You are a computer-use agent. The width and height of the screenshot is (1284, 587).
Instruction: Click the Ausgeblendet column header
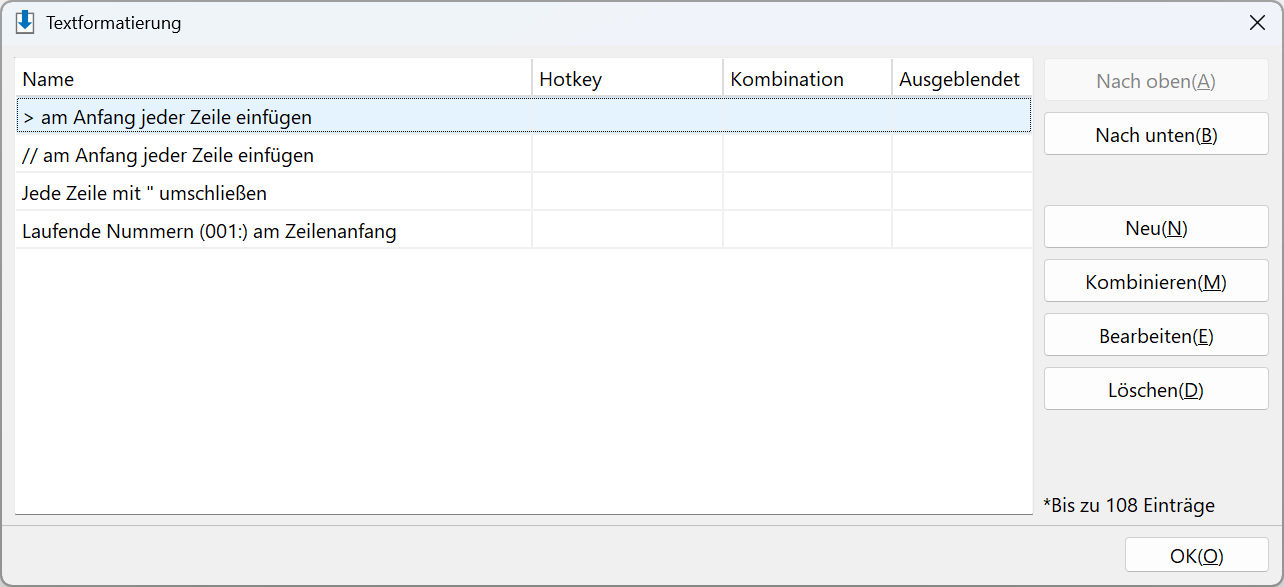[x=961, y=79]
